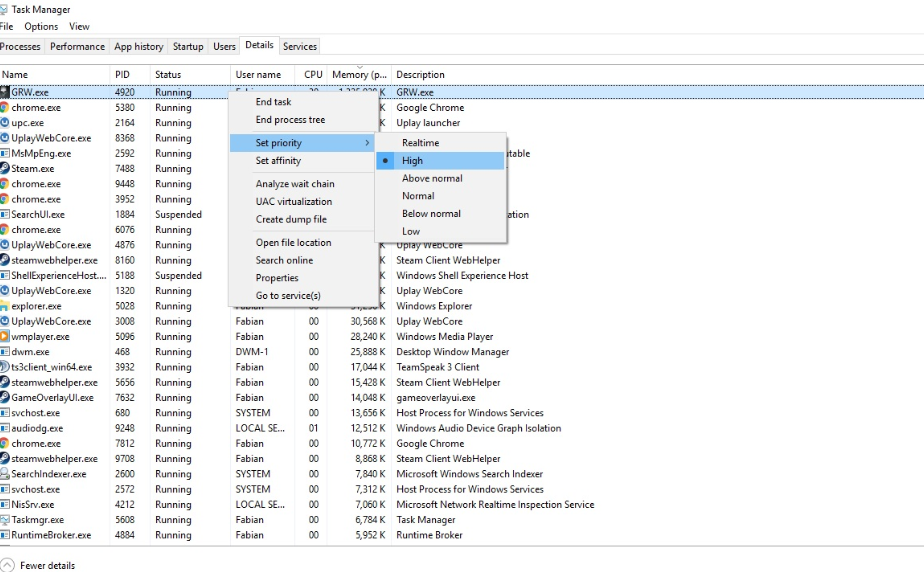The width and height of the screenshot is (924, 572).
Task: Click the Steam.exe process icon
Action: pos(5,169)
